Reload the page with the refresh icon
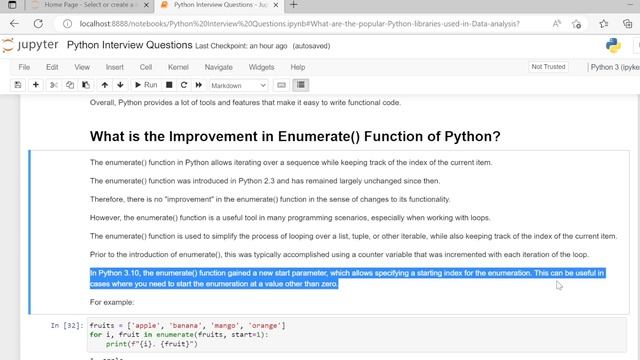 pos(38,24)
